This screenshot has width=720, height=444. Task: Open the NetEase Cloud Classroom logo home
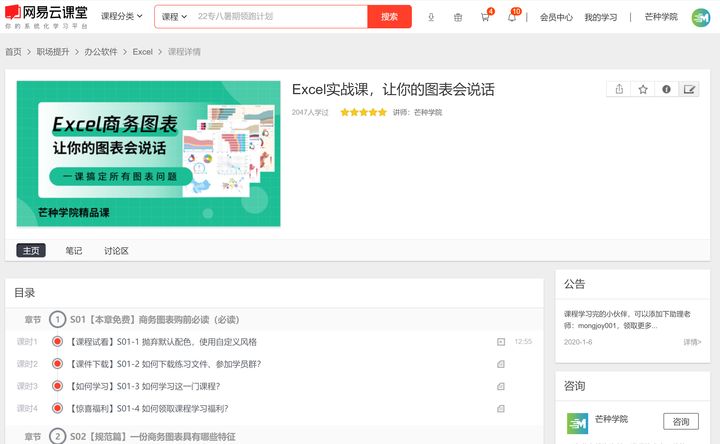46,17
